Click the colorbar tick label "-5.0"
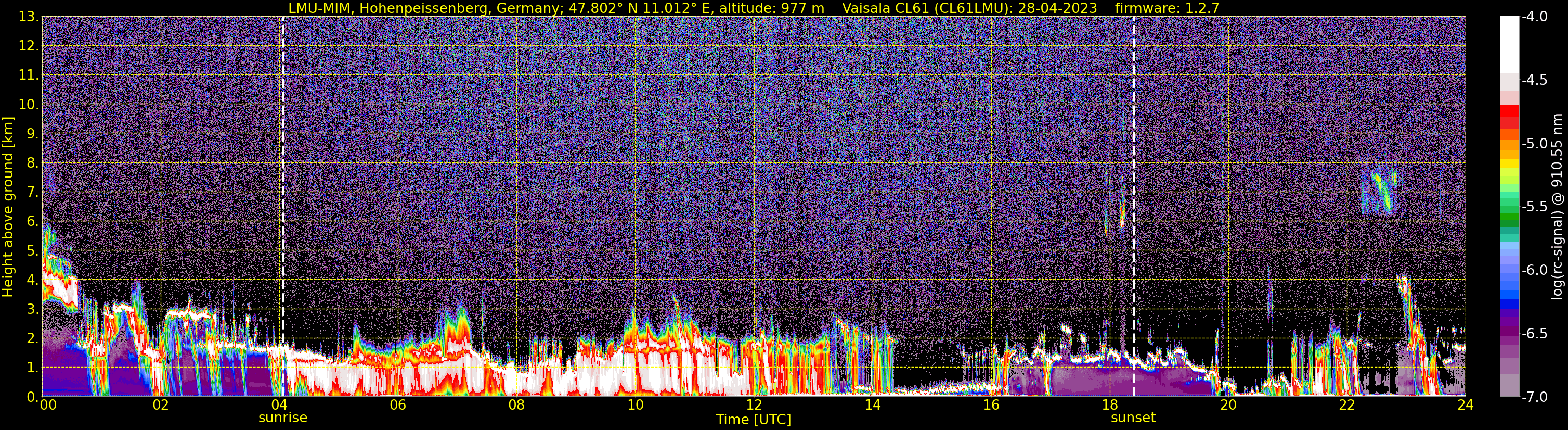 [x=1535, y=143]
